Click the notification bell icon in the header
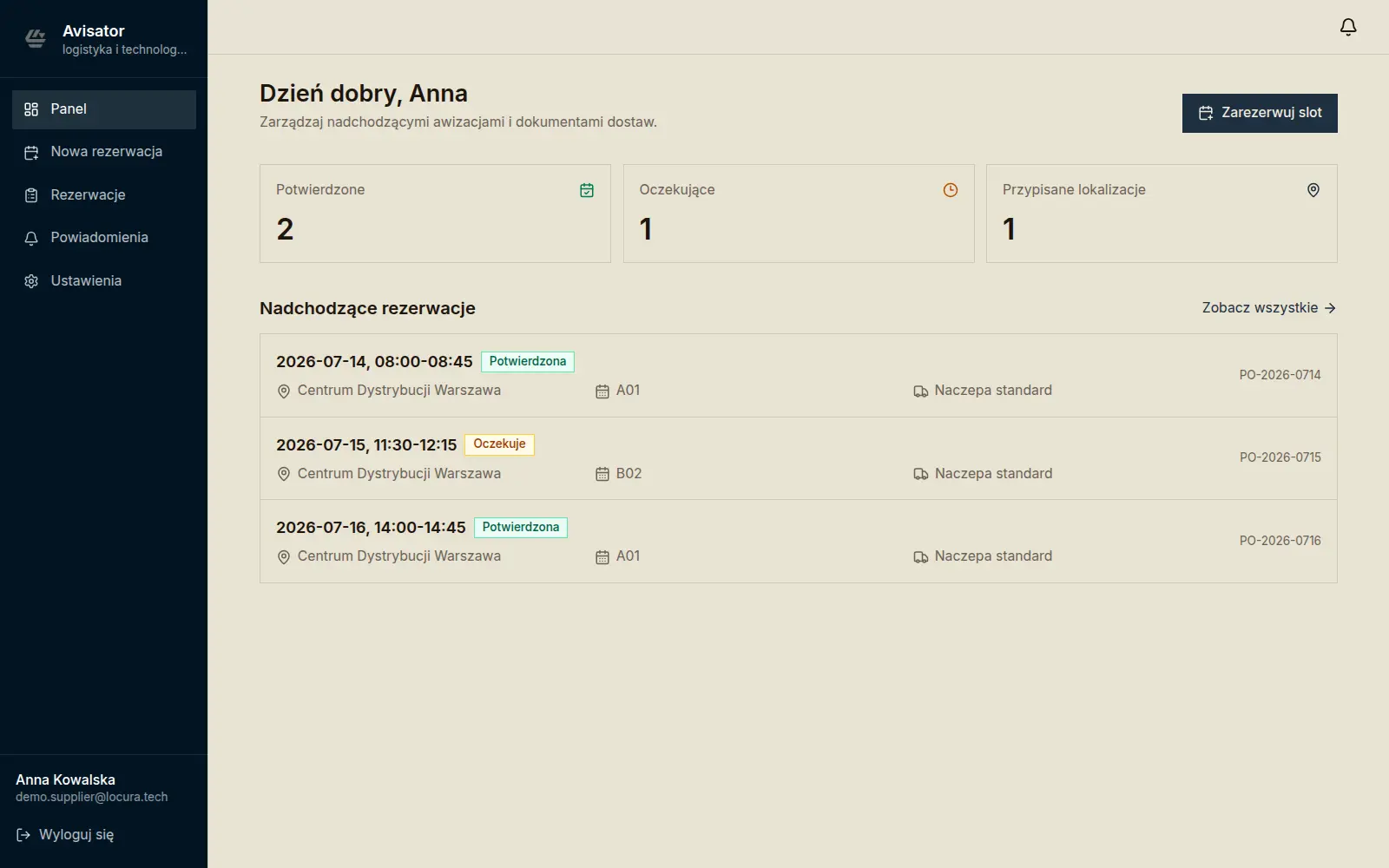The width and height of the screenshot is (1389, 868). tap(1348, 27)
